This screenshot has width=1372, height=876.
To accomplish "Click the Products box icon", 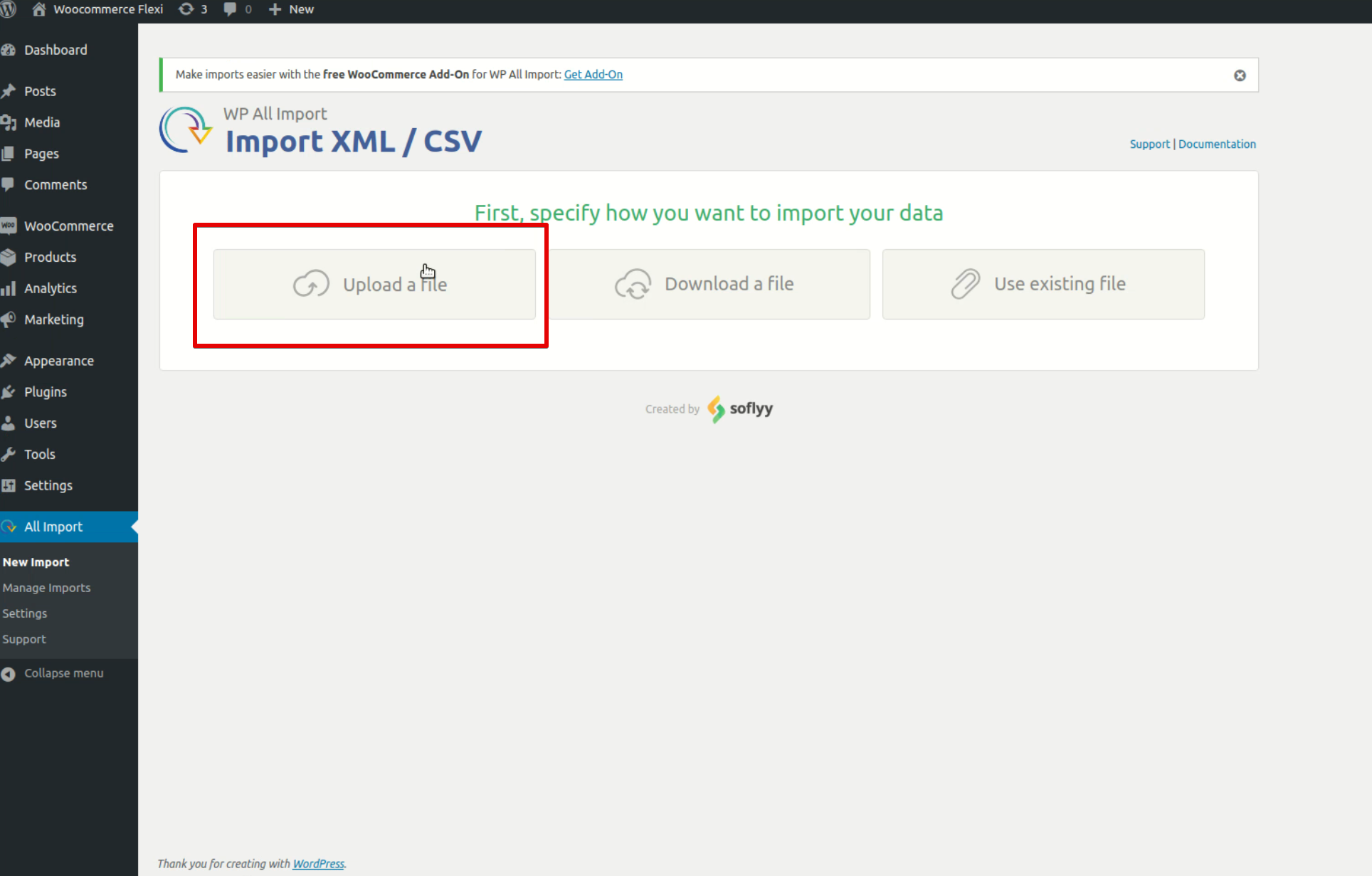I will tap(9, 257).
